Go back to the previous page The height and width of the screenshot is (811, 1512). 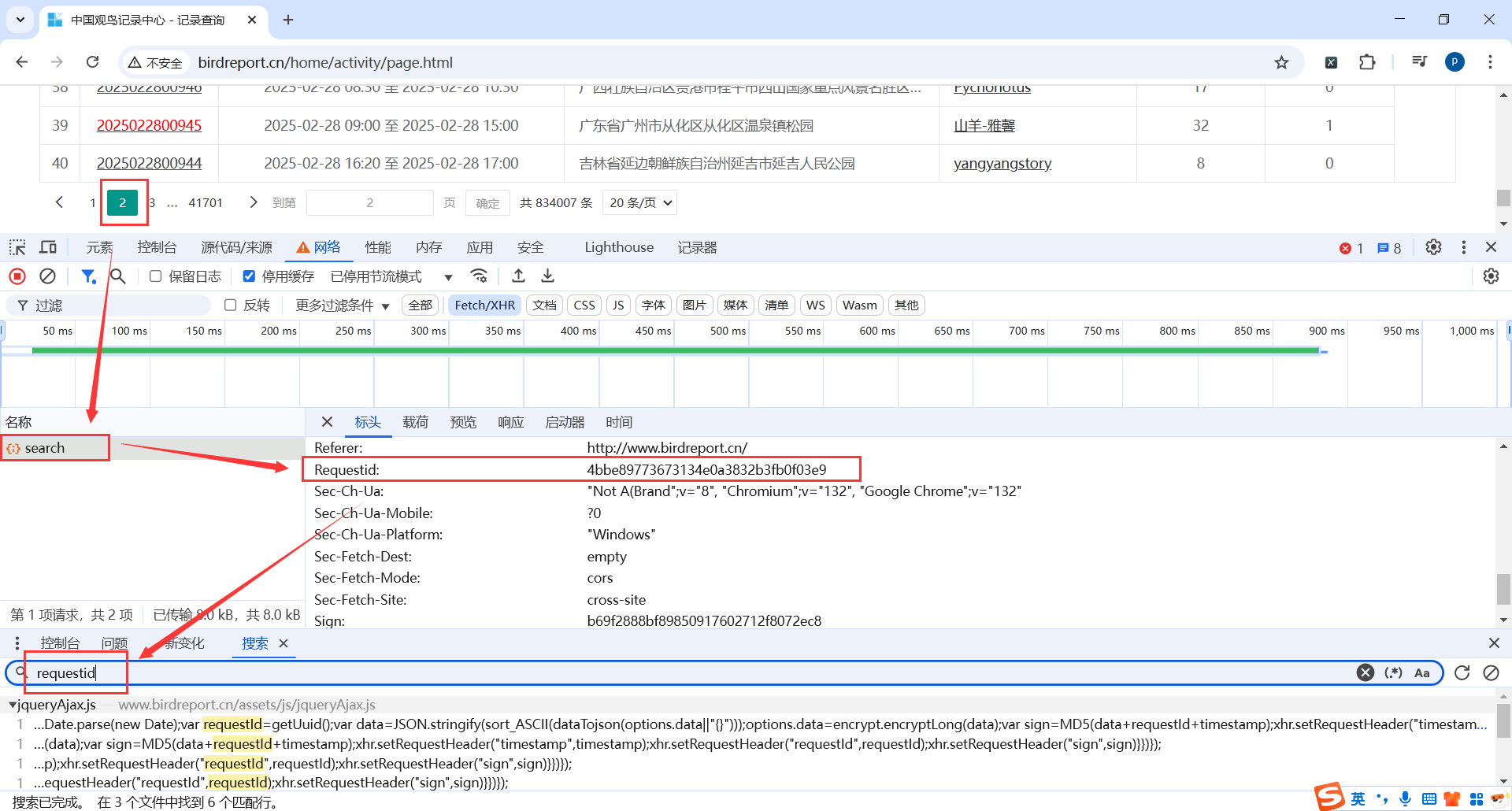pyautogui.click(x=22, y=62)
